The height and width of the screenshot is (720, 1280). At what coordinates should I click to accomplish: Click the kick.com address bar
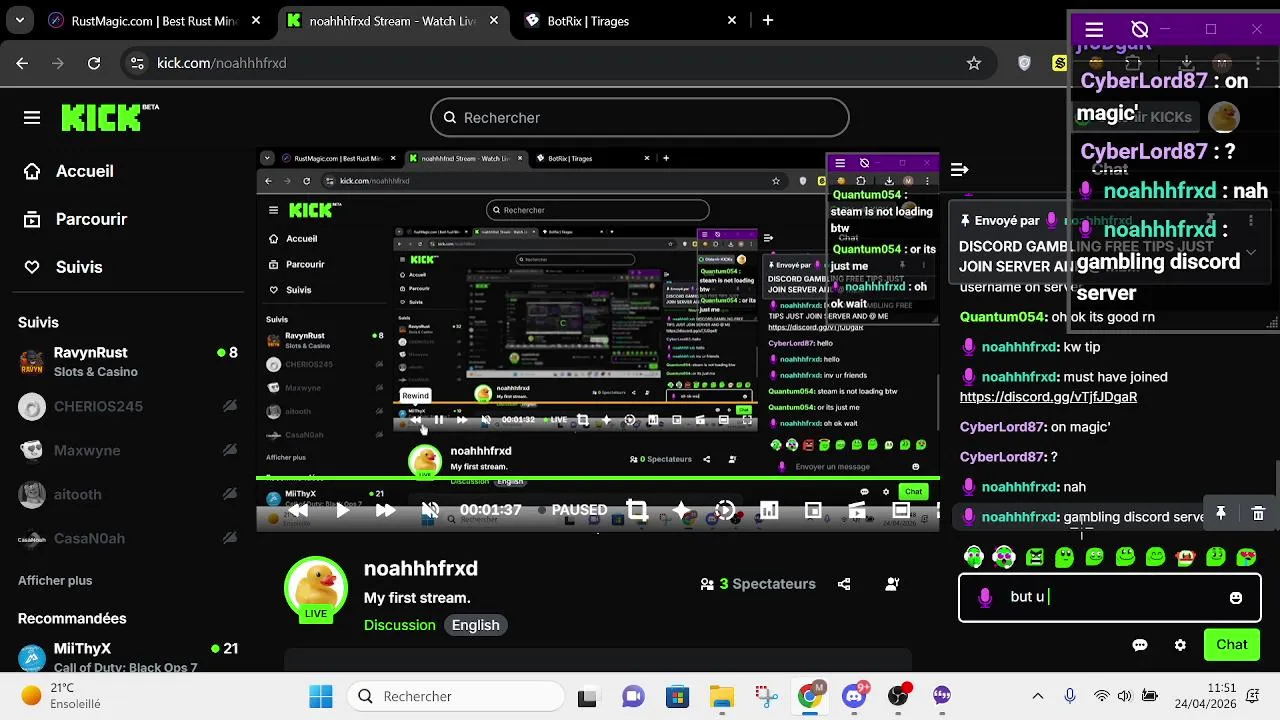[x=560, y=63]
